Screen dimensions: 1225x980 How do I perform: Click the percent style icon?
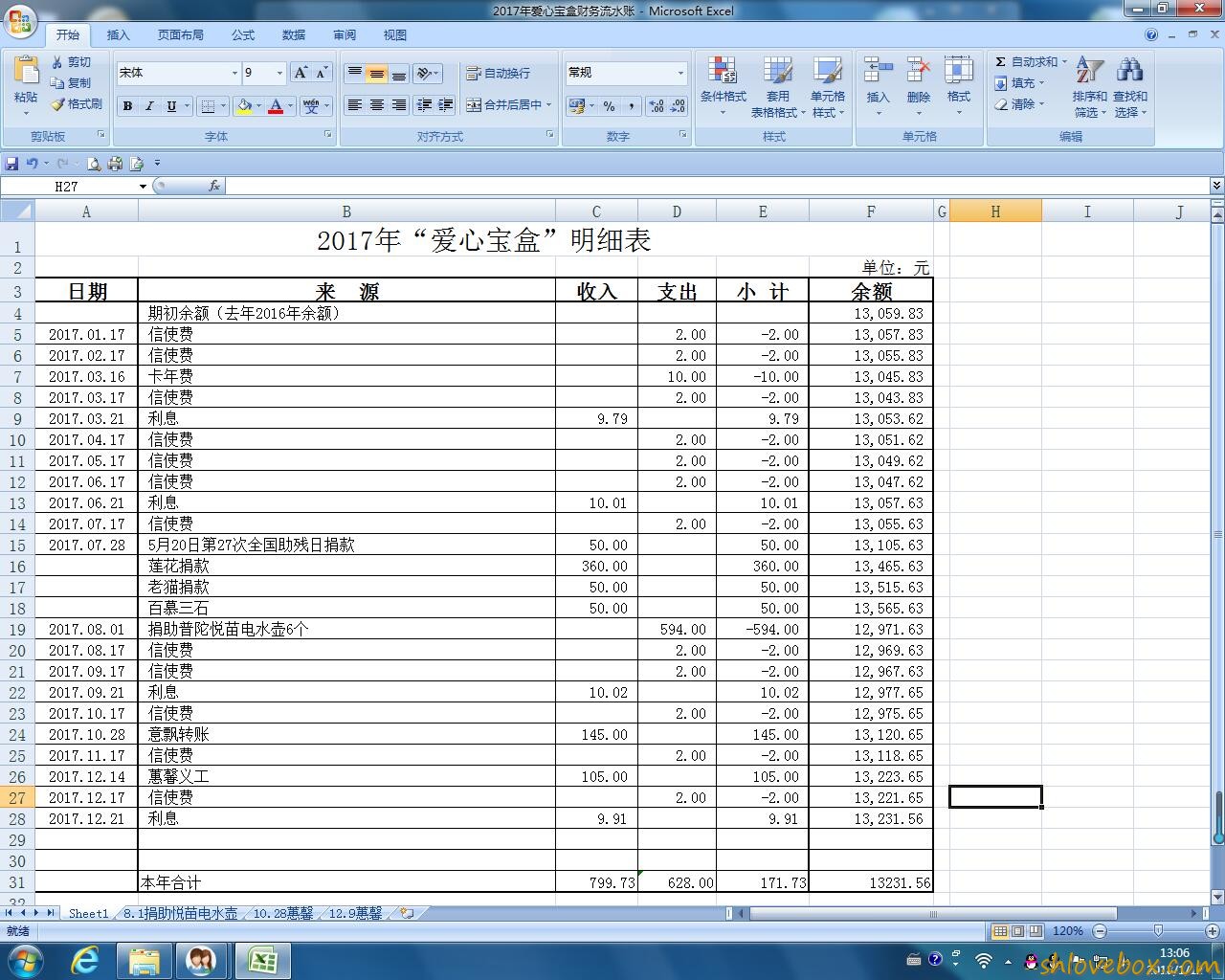[610, 106]
